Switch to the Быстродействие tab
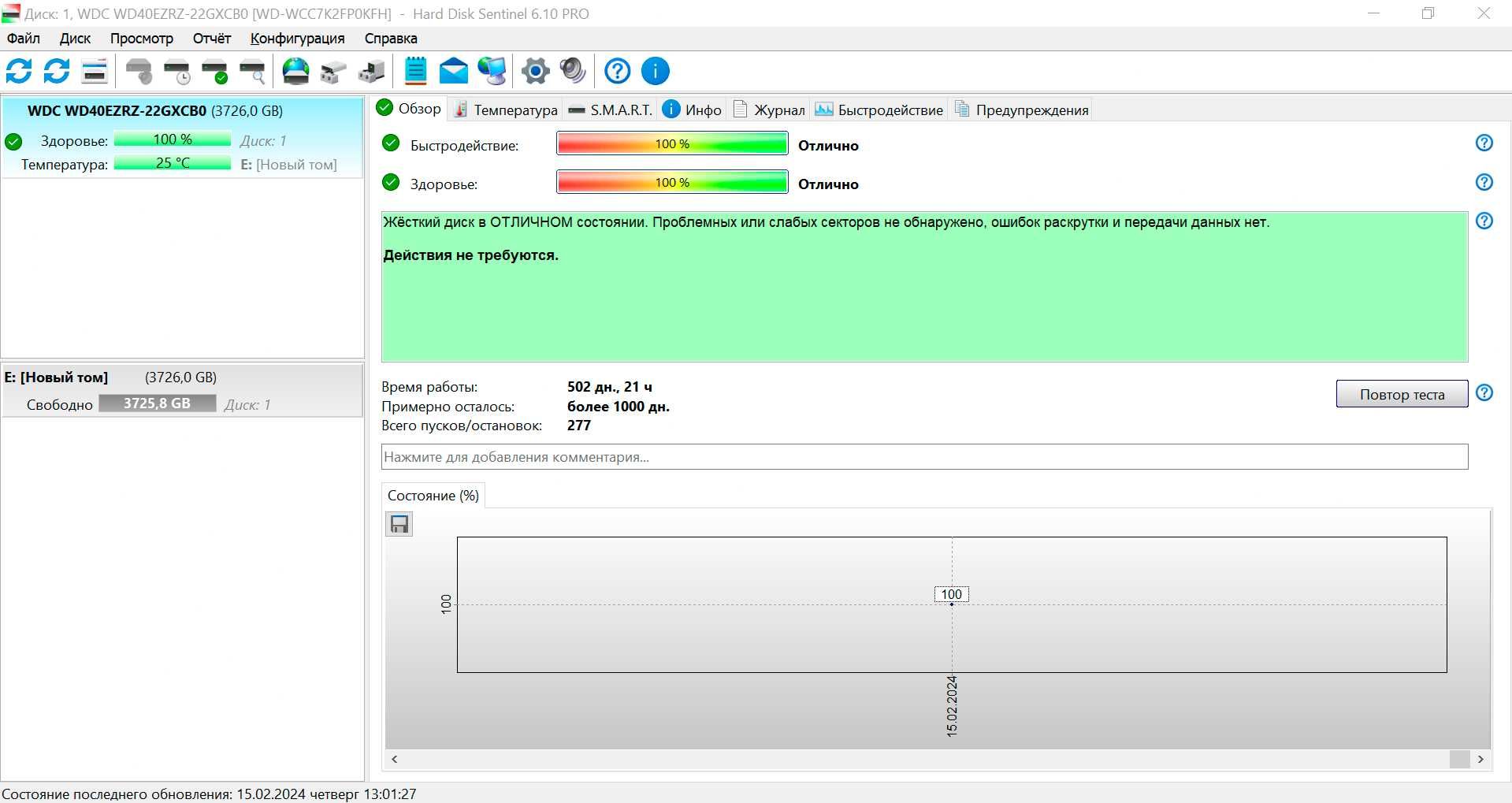1512x803 pixels. 879,110
